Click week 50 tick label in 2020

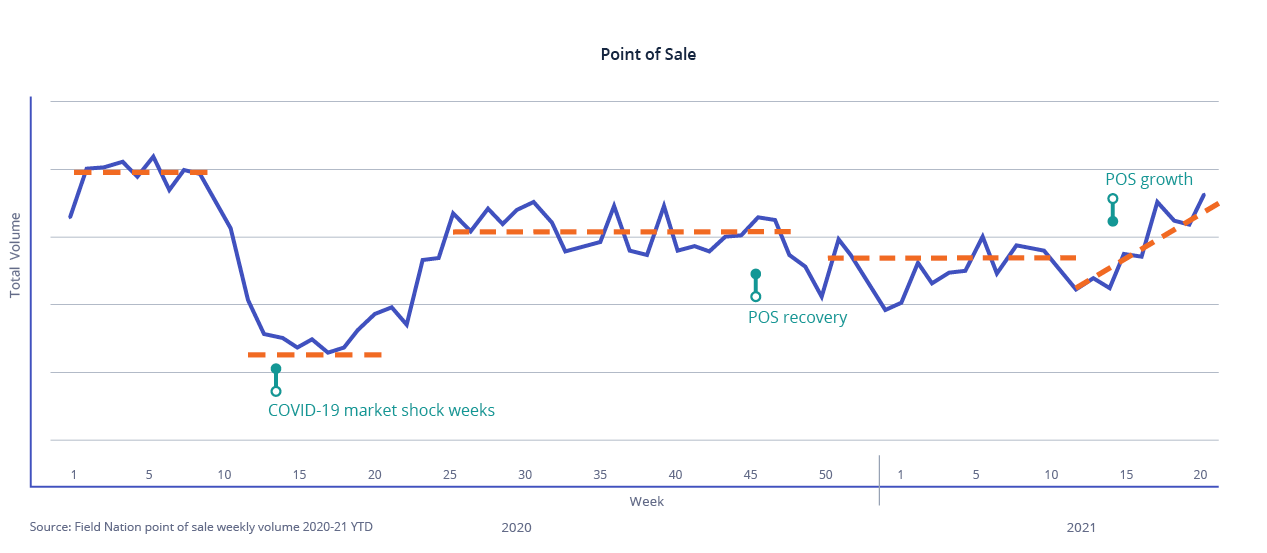(x=825, y=474)
